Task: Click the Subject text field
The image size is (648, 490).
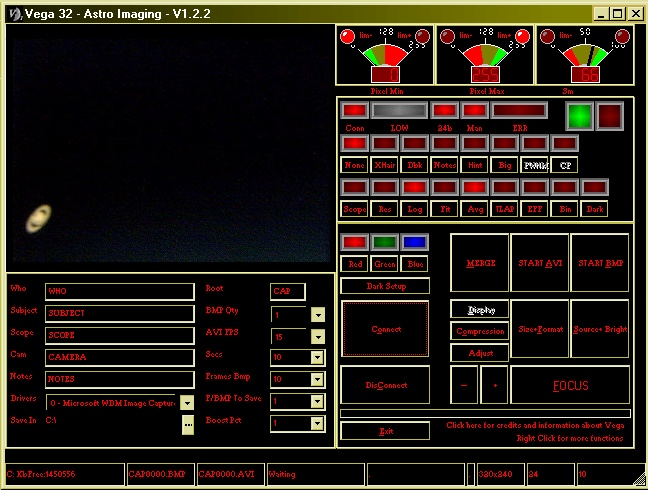Action: point(119,313)
